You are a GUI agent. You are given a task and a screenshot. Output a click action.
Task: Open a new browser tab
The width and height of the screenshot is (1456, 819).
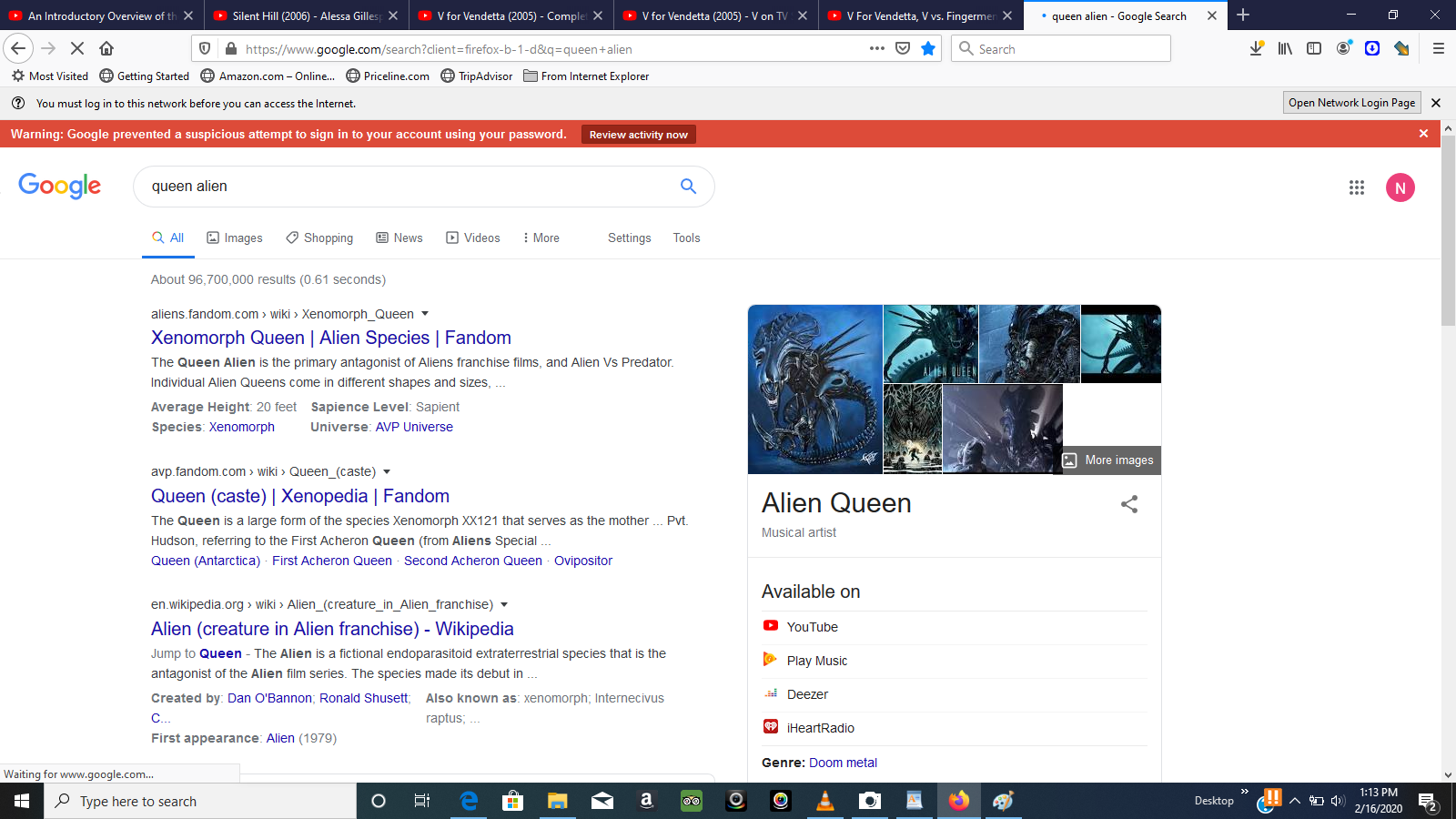(1243, 15)
